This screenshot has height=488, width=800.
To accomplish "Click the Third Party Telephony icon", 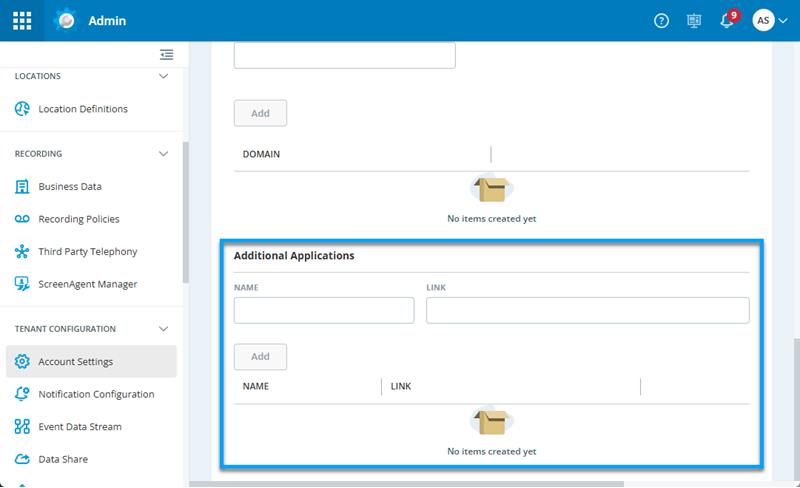I will pos(22,252).
